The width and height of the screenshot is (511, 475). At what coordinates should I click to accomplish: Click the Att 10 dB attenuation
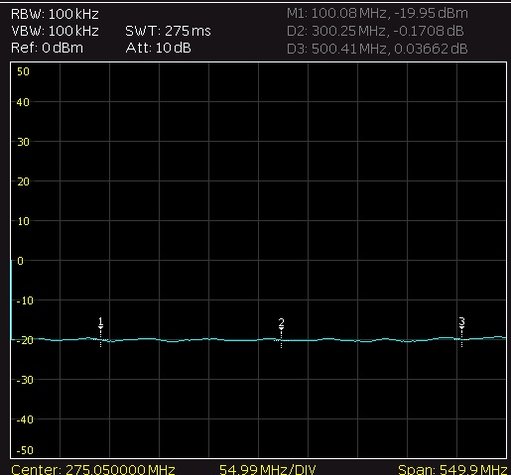tap(158, 48)
